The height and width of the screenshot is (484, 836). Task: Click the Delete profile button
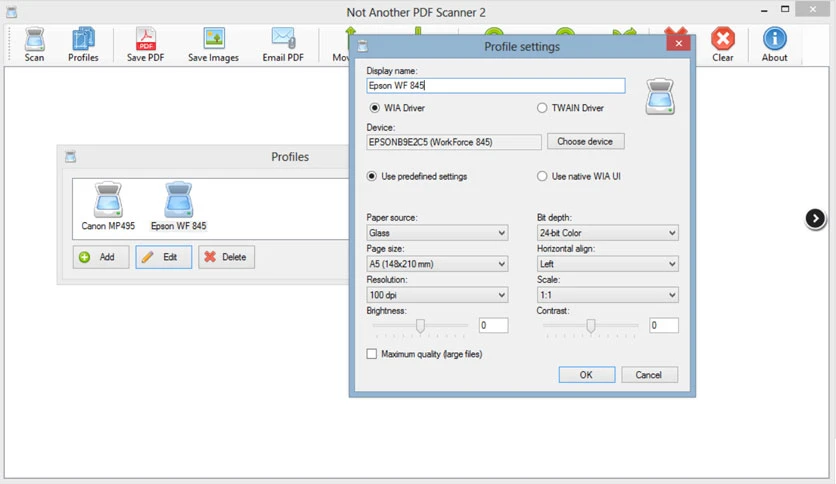[227, 257]
